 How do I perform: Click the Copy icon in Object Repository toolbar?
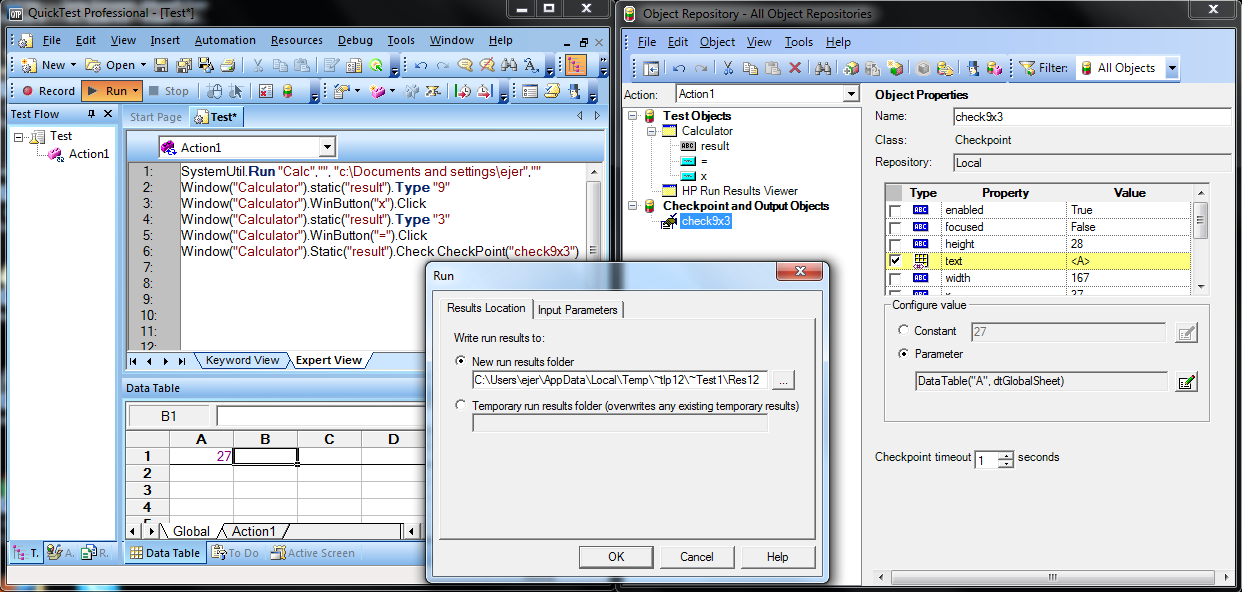(x=750, y=68)
